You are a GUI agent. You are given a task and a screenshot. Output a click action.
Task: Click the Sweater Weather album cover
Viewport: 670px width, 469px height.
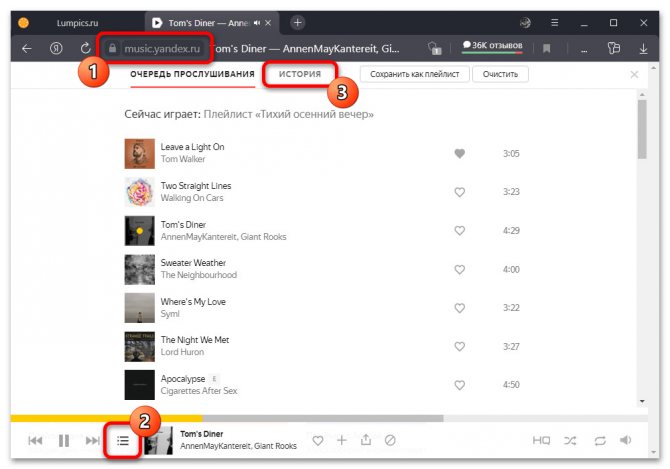pos(140,270)
